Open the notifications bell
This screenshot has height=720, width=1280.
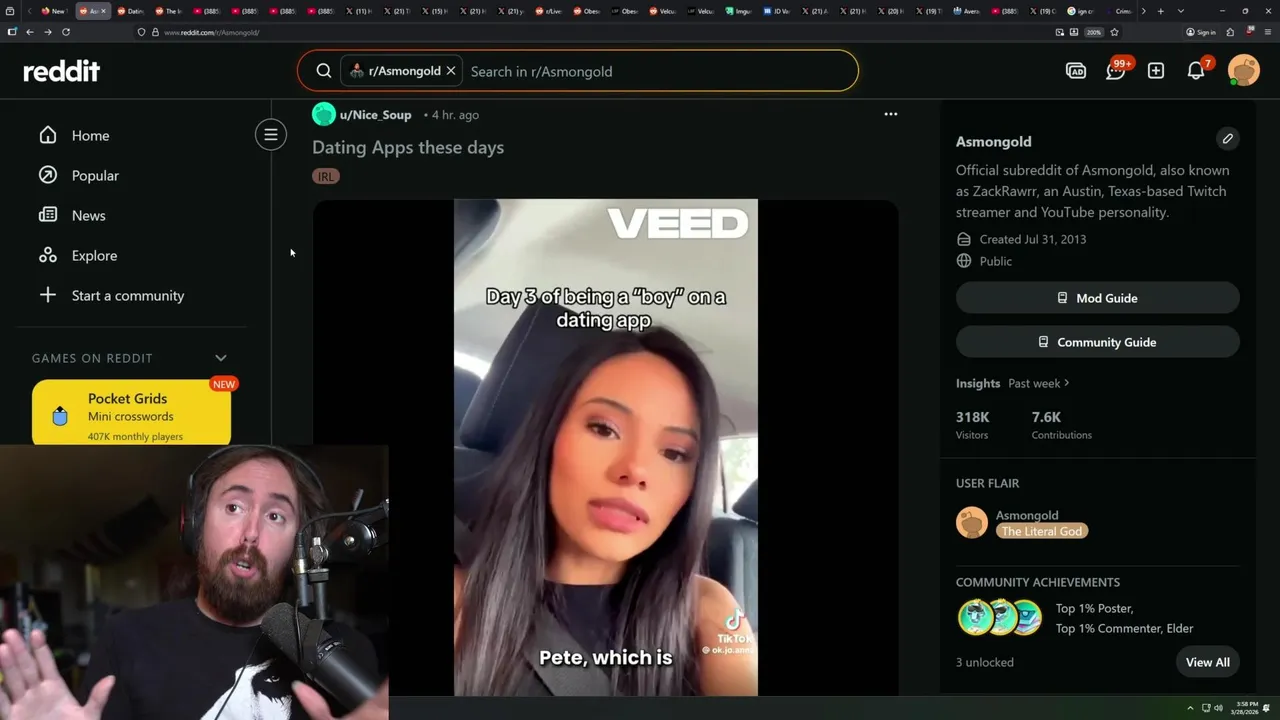[x=1196, y=71]
